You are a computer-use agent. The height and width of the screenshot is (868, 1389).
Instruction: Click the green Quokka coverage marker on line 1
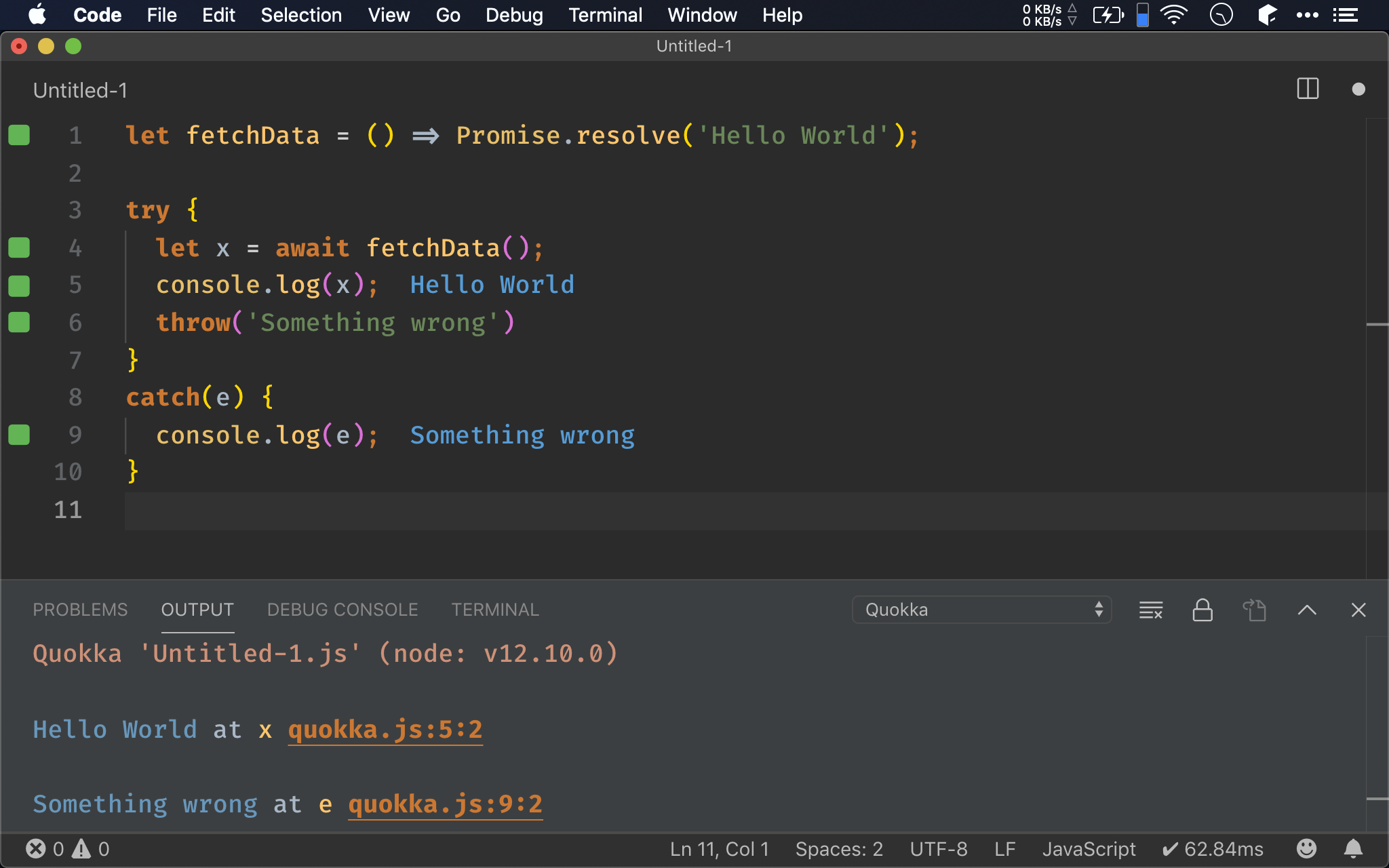(x=19, y=135)
